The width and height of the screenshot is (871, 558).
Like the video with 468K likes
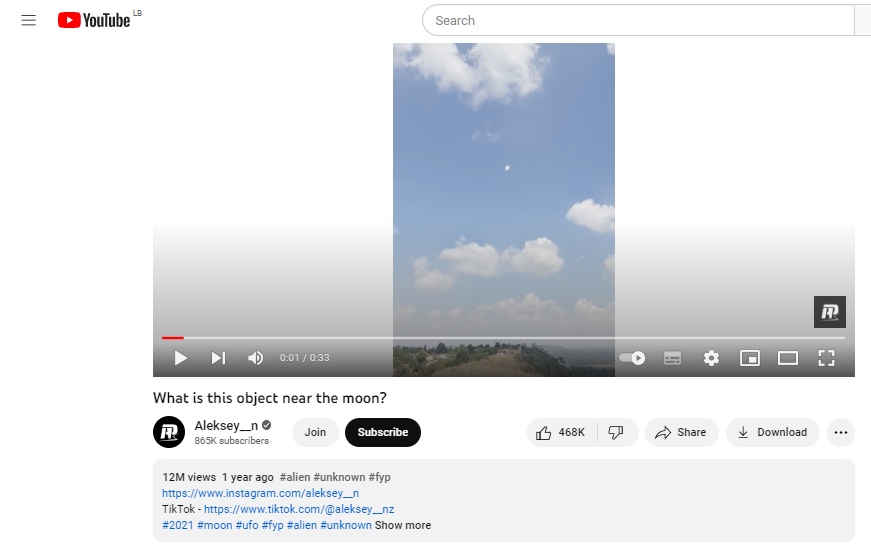pyautogui.click(x=561, y=432)
